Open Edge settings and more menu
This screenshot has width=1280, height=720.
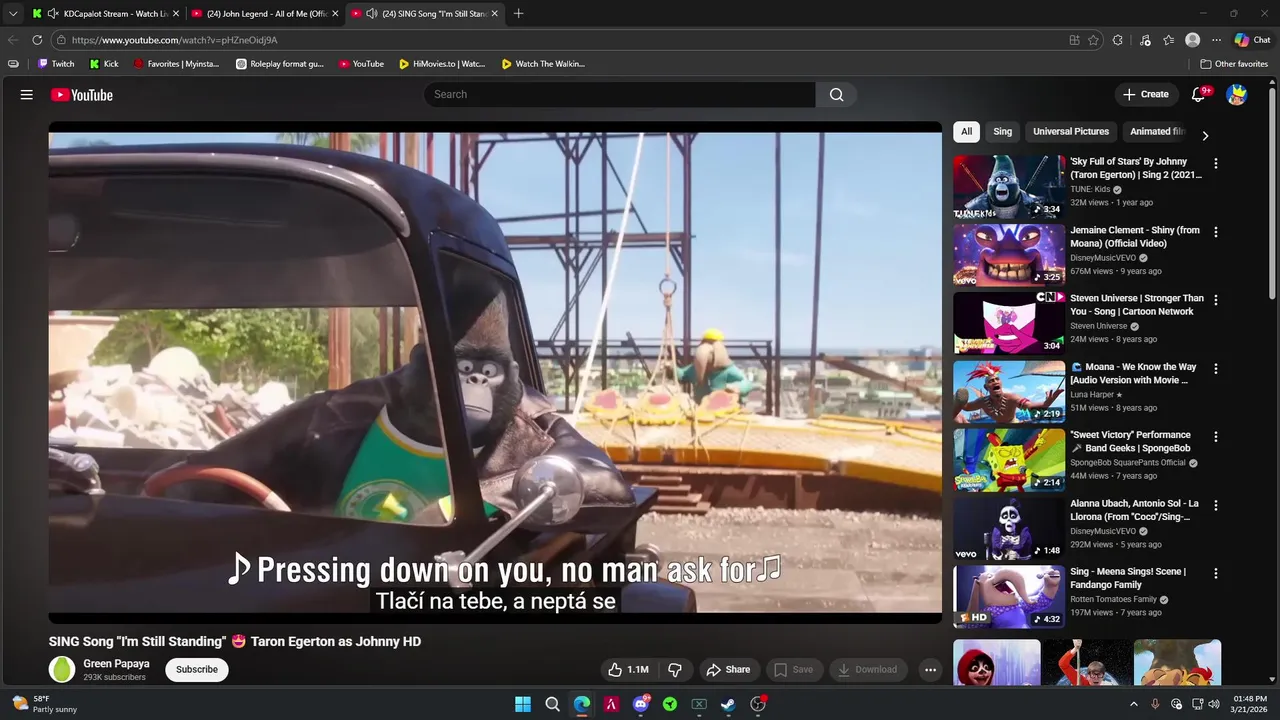point(1216,40)
